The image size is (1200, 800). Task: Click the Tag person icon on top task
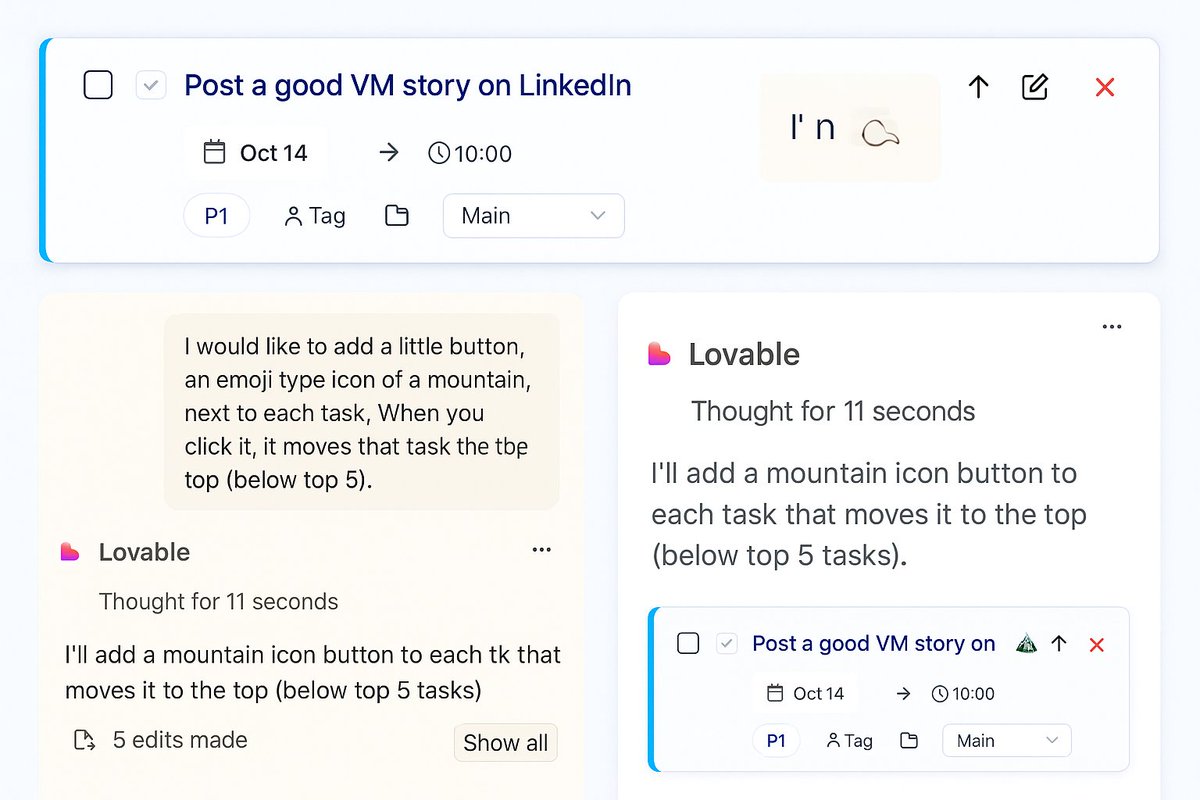click(293, 216)
